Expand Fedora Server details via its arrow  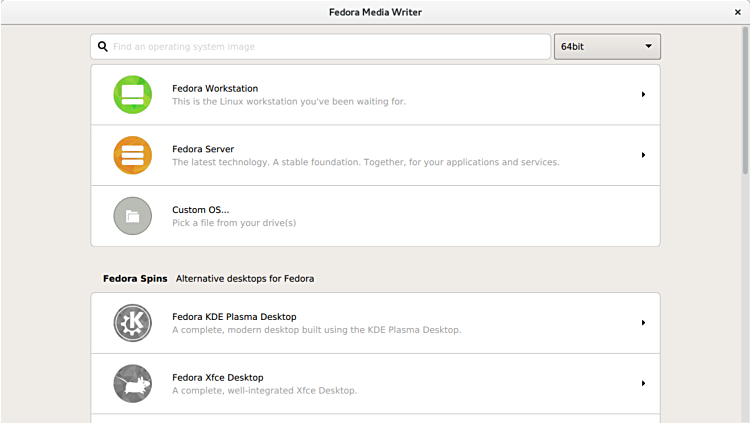coord(643,155)
